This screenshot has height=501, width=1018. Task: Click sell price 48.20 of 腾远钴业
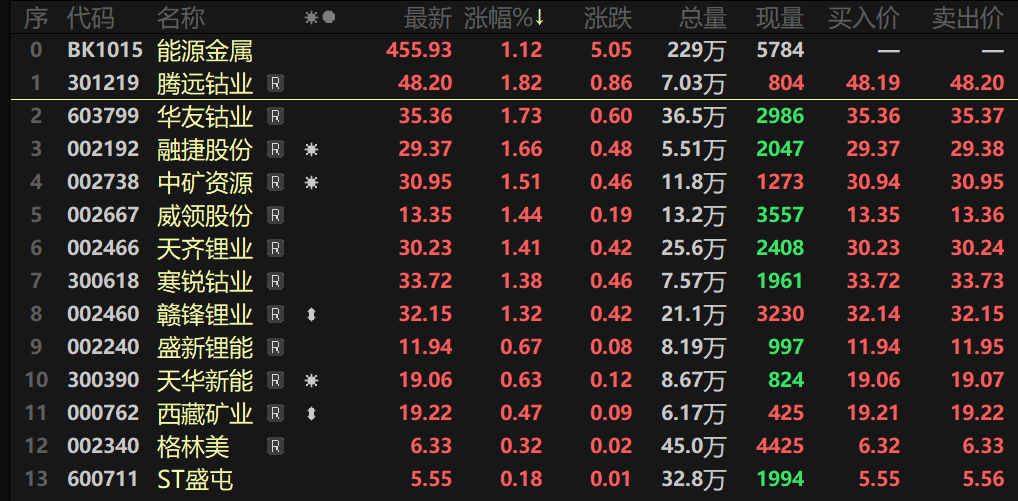(x=977, y=83)
